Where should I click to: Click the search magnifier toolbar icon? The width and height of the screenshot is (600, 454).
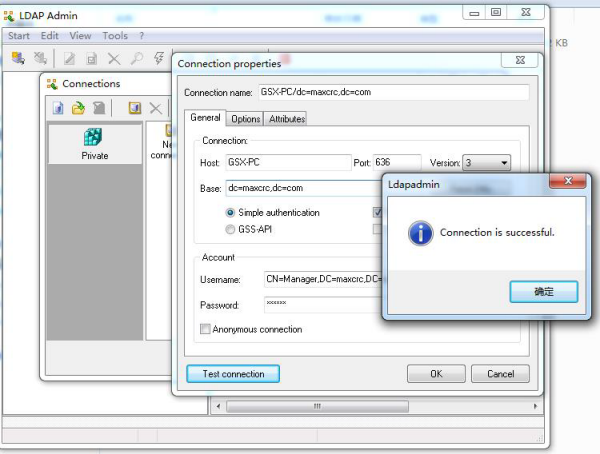pyautogui.click(x=136, y=59)
